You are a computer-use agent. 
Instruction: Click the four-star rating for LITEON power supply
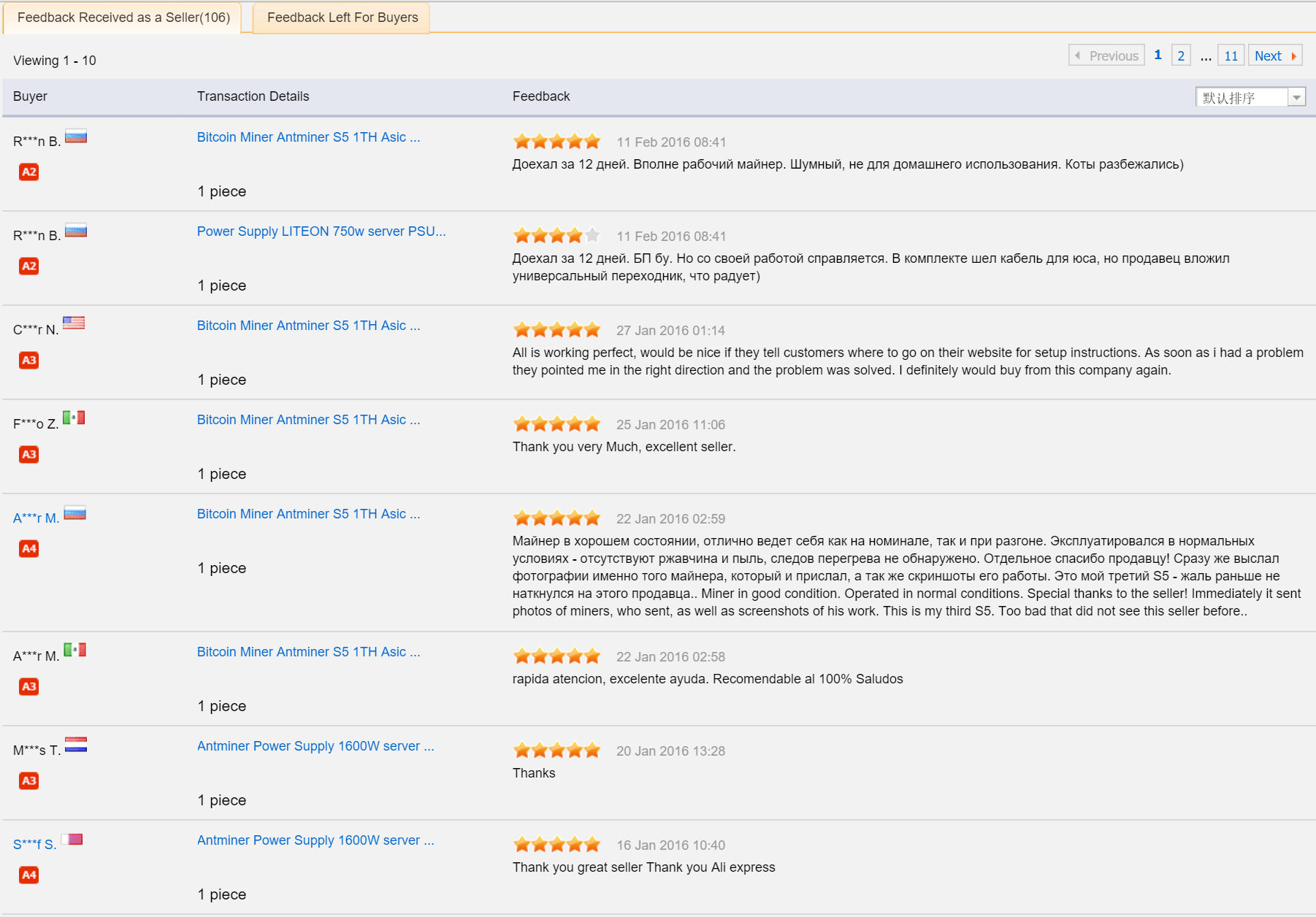coord(557,236)
